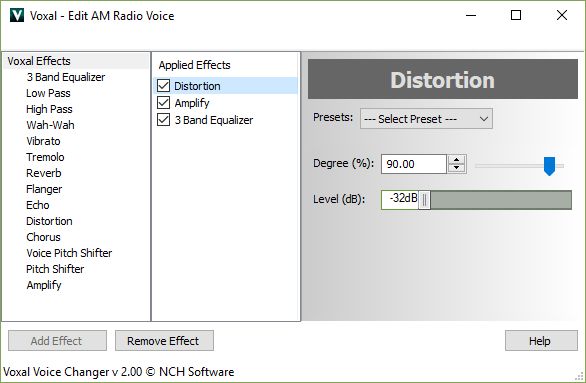The image size is (586, 383).
Task: Select High Pass effect
Action: pos(49,109)
